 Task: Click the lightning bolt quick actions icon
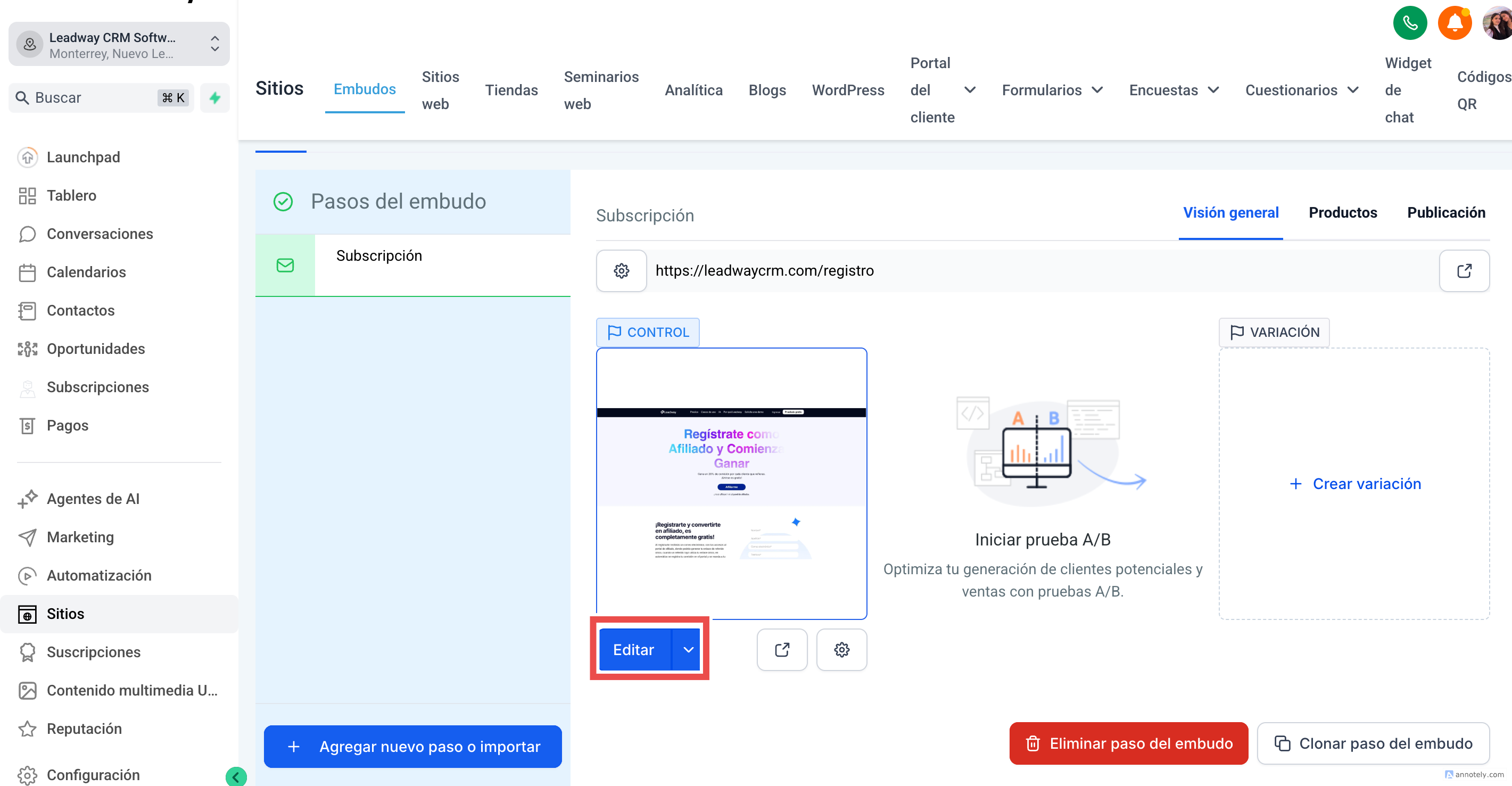(215, 97)
